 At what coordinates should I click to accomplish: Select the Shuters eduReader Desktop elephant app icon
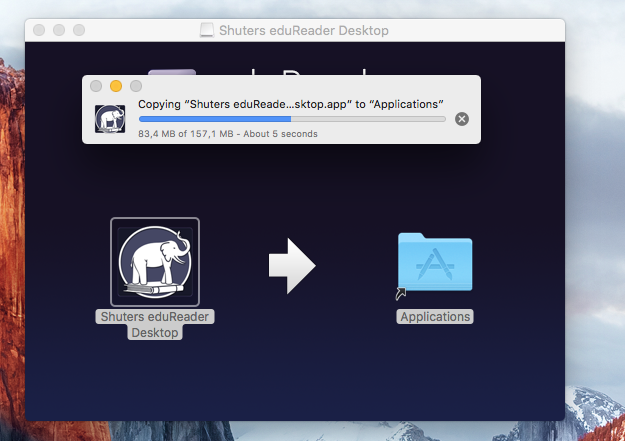point(155,262)
